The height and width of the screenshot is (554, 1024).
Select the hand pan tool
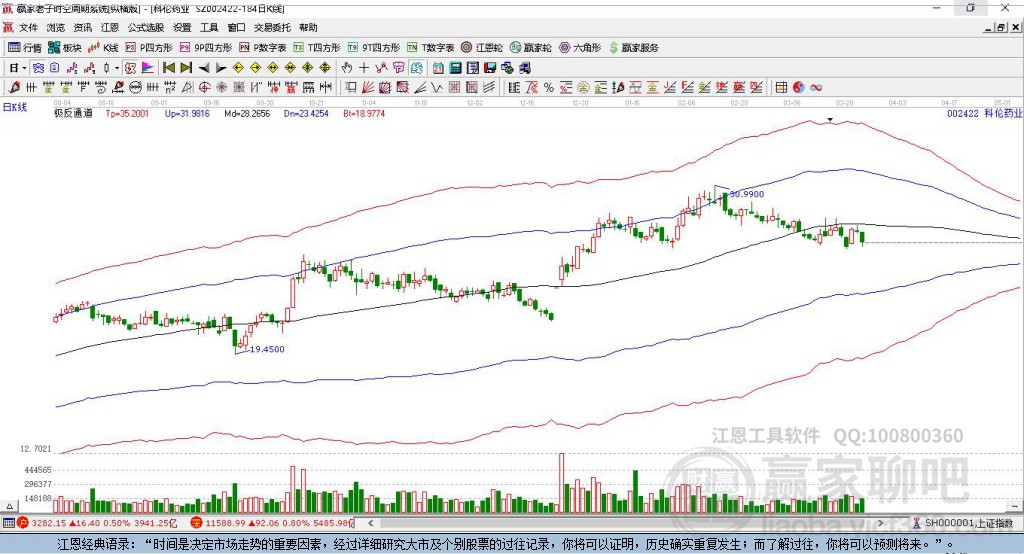[347, 68]
